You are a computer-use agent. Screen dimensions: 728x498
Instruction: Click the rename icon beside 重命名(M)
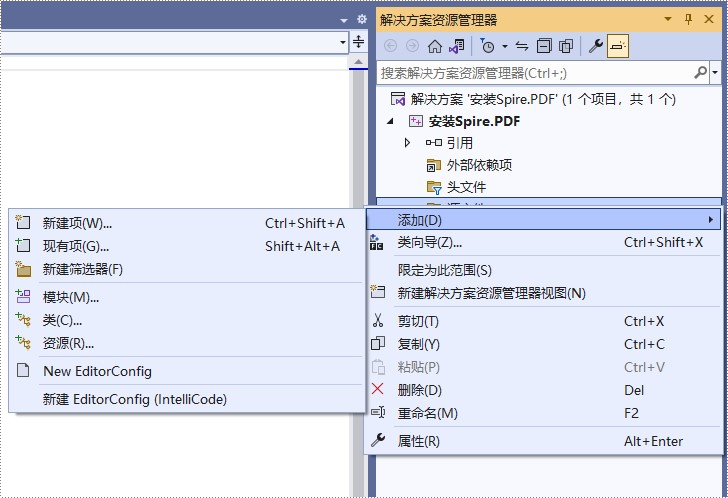378,412
